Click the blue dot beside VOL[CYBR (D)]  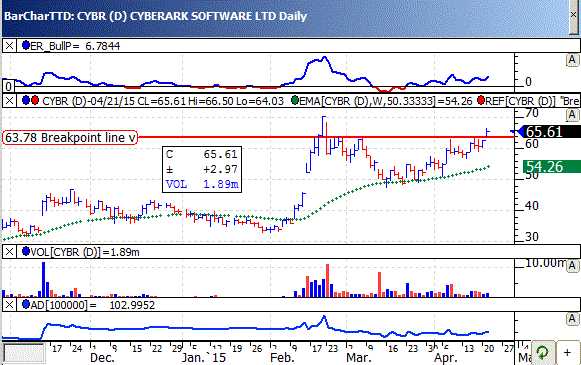tap(26, 251)
